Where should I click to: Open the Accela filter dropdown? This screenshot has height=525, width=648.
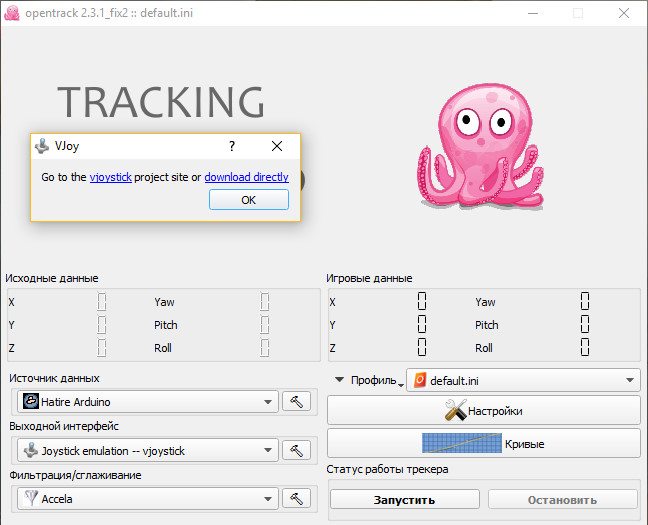[148, 499]
